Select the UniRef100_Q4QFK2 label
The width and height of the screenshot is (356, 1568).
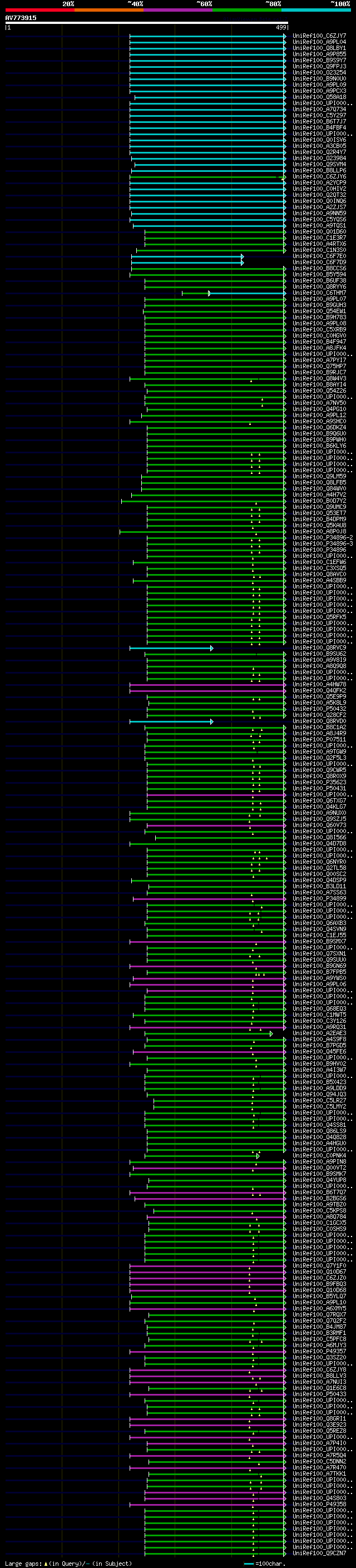[319, 690]
